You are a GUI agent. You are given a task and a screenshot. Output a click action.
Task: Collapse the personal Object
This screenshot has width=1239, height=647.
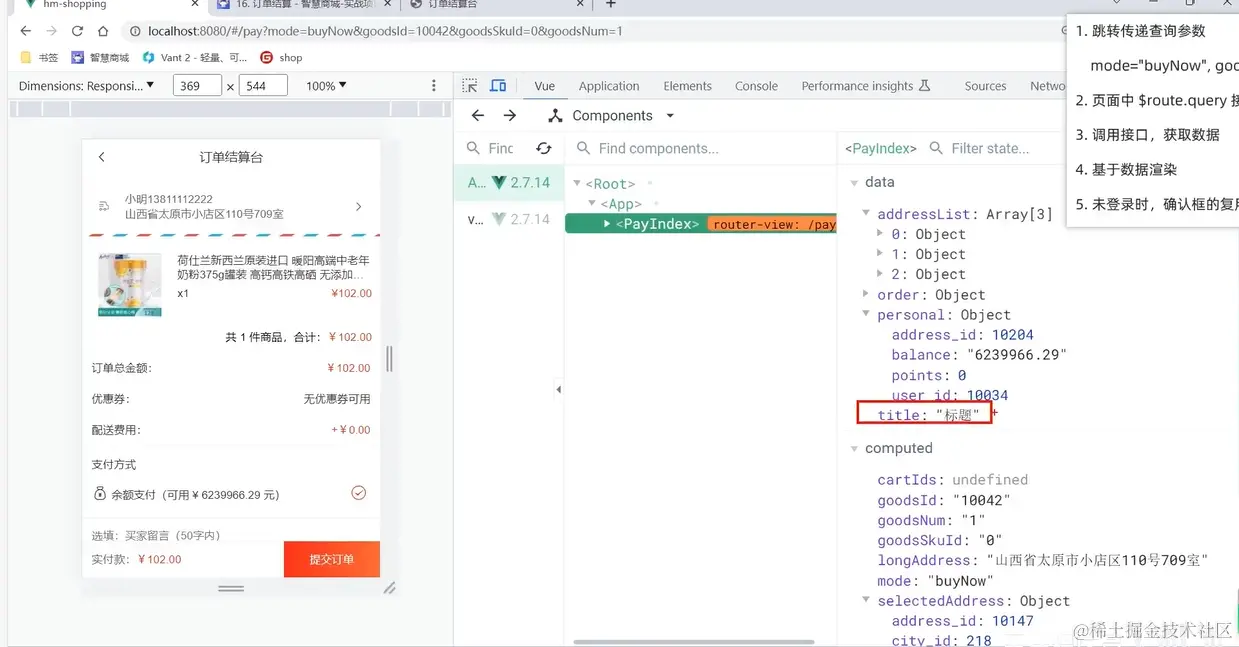[867, 315]
